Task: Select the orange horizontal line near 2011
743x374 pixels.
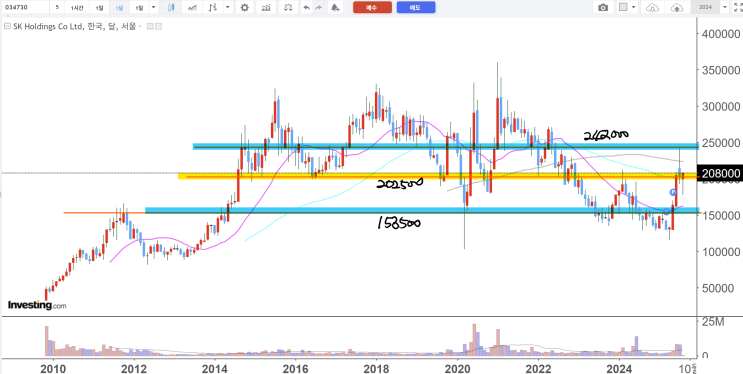Action: (x=104, y=213)
